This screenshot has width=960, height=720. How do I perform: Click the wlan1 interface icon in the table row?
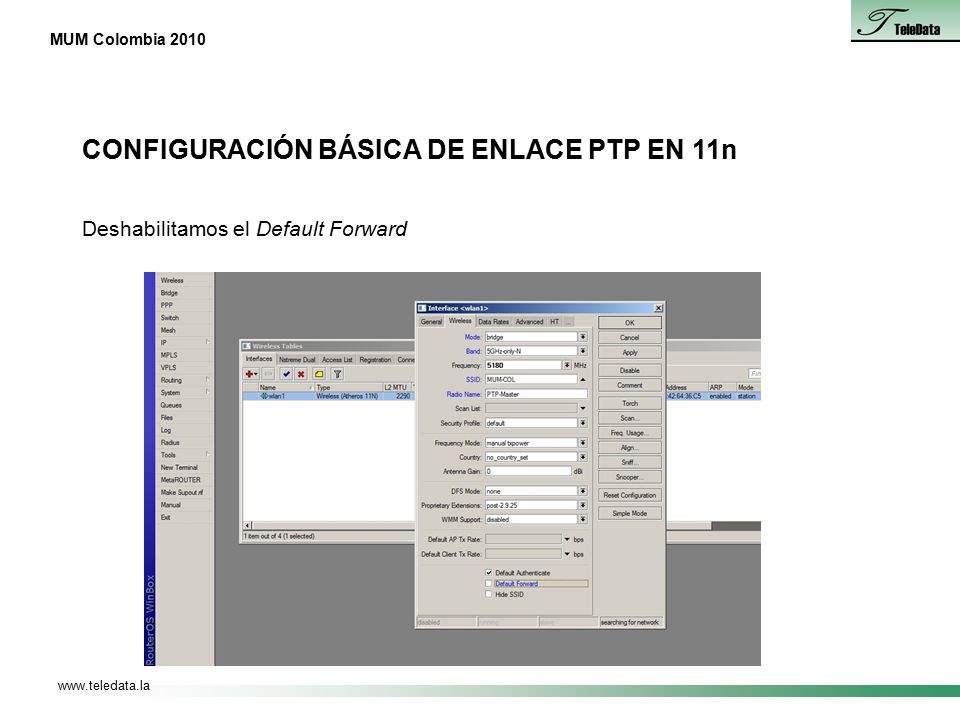(264, 396)
